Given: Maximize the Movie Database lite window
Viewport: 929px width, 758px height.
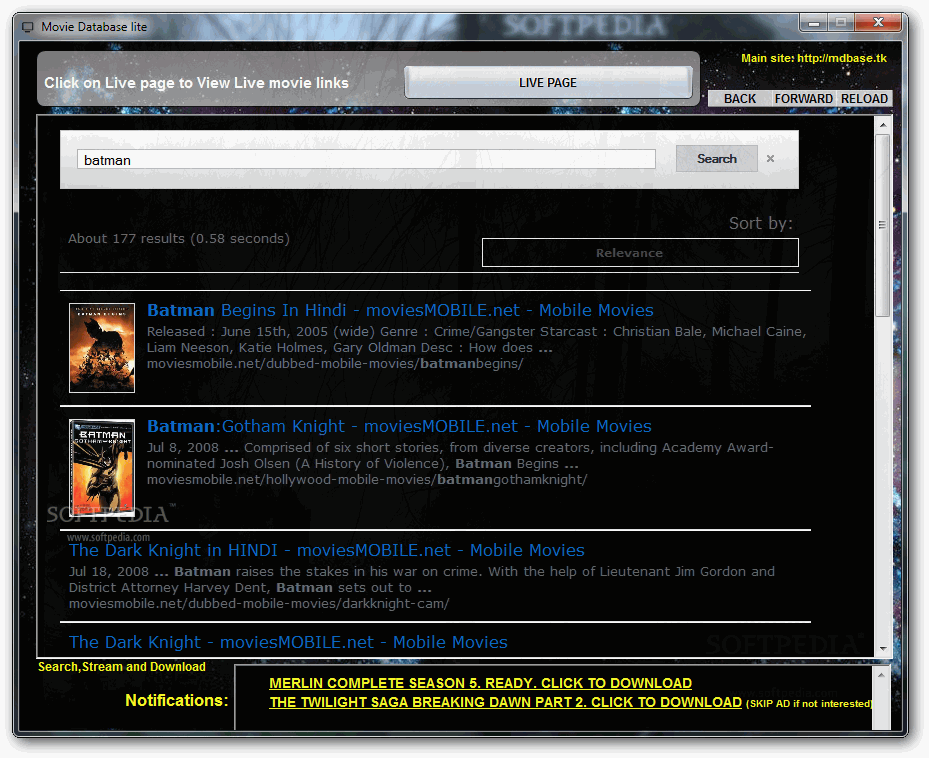Looking at the screenshot, I should [x=841, y=23].
